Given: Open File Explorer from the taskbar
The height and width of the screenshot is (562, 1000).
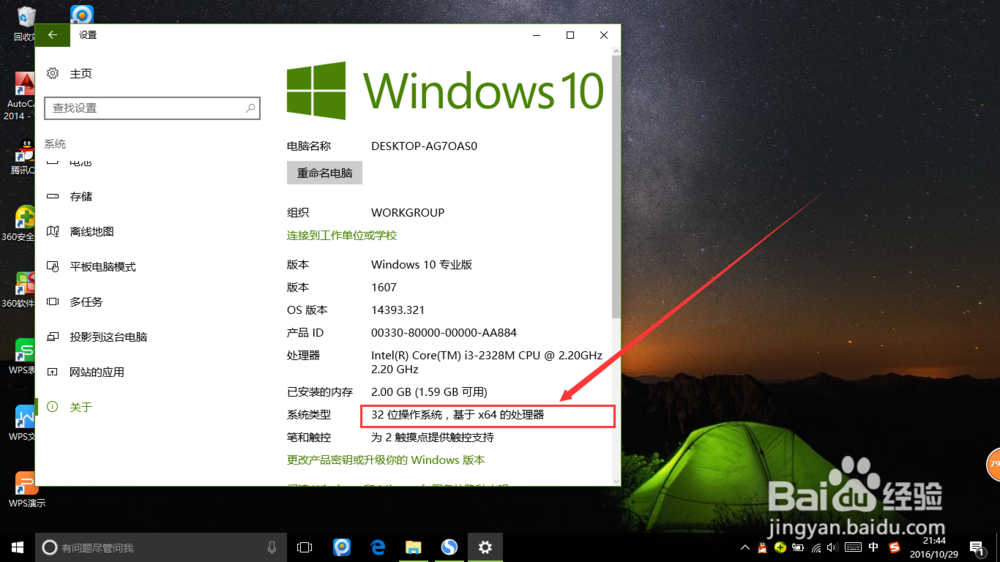Looking at the screenshot, I should click(413, 547).
